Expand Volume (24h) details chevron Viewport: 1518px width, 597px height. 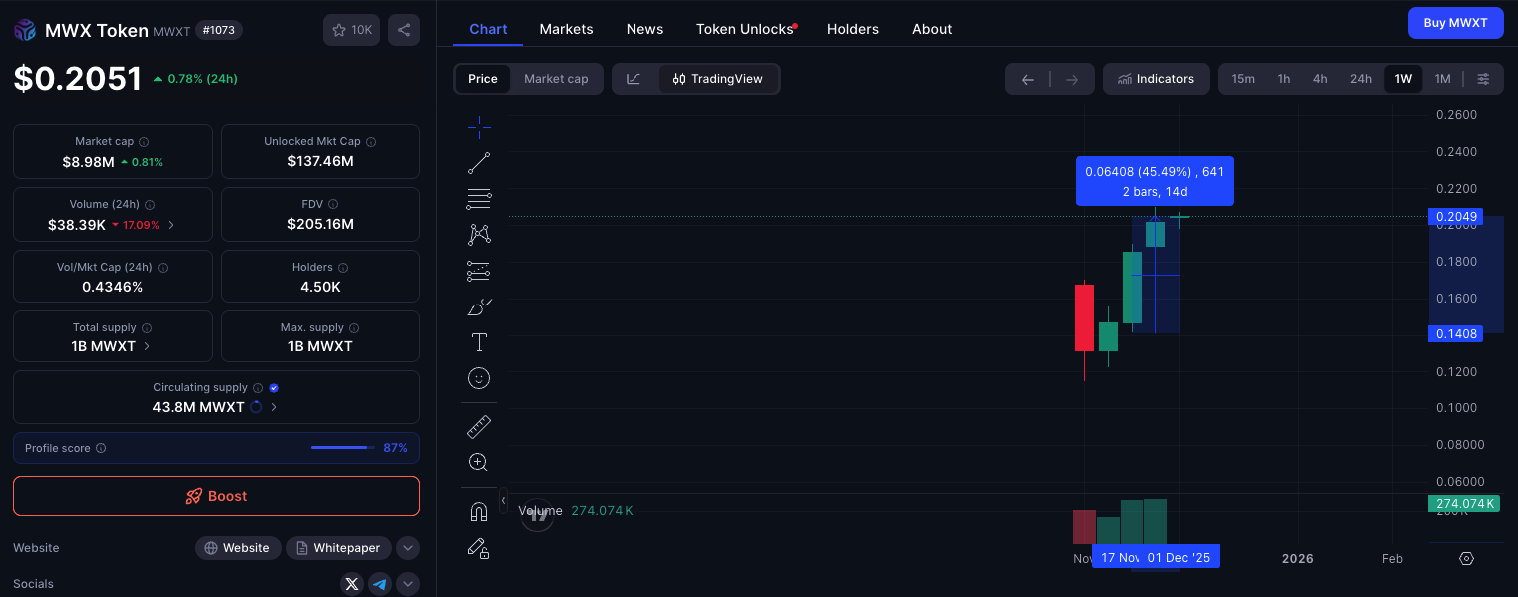click(171, 225)
